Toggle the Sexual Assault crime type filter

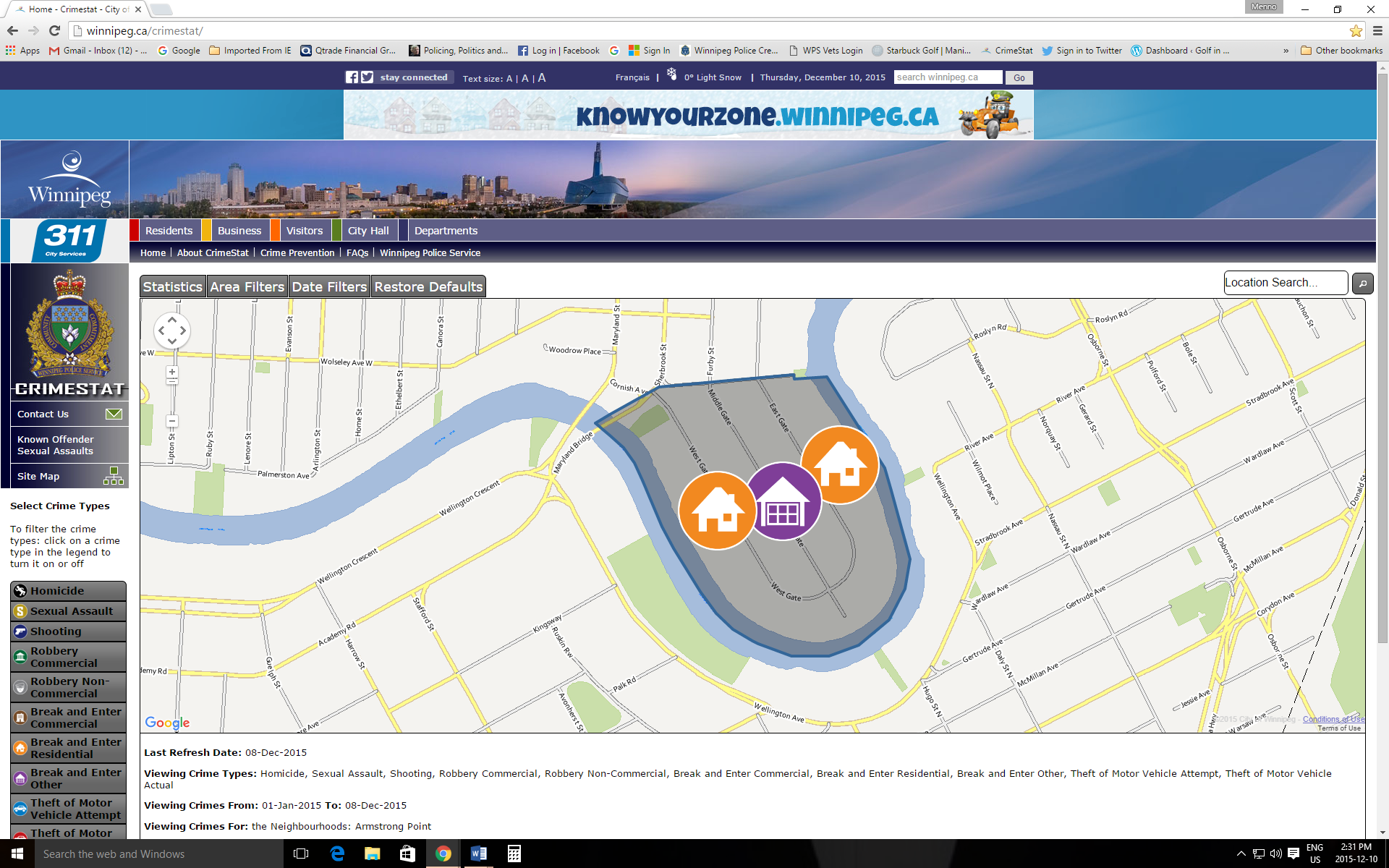tap(68, 611)
